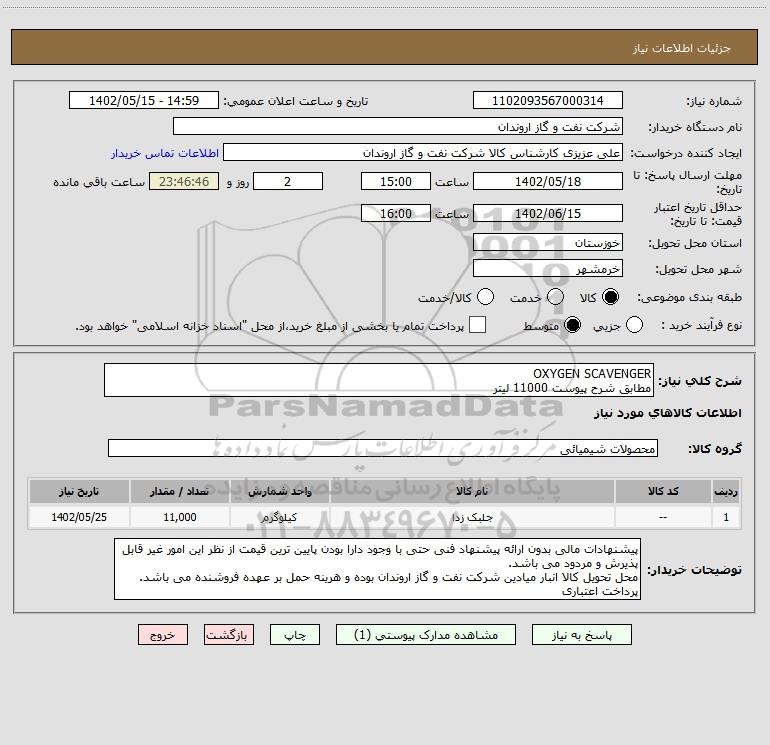Click the item name cell جلبک زدا
This screenshot has height=745, width=770.
pyautogui.click(x=472, y=517)
